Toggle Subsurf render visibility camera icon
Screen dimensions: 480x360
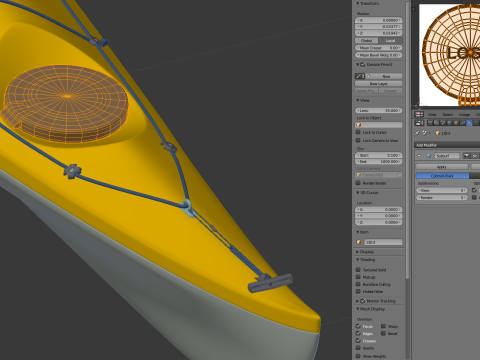point(466,156)
